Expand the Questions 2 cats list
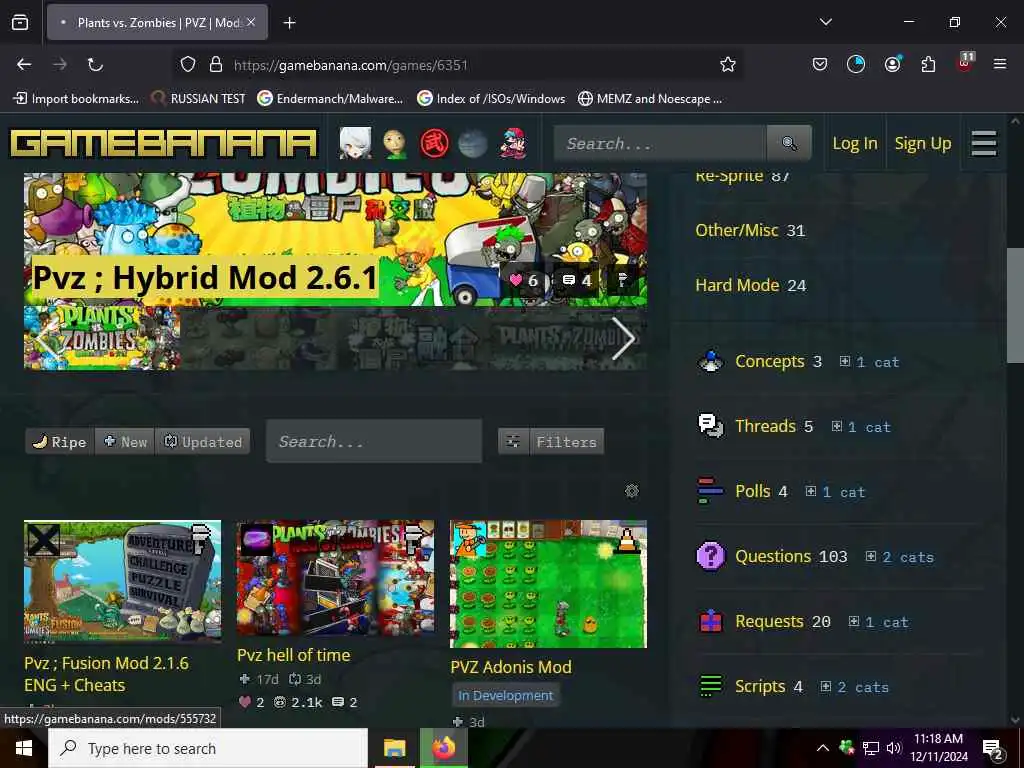This screenshot has width=1024, height=768. click(x=899, y=556)
